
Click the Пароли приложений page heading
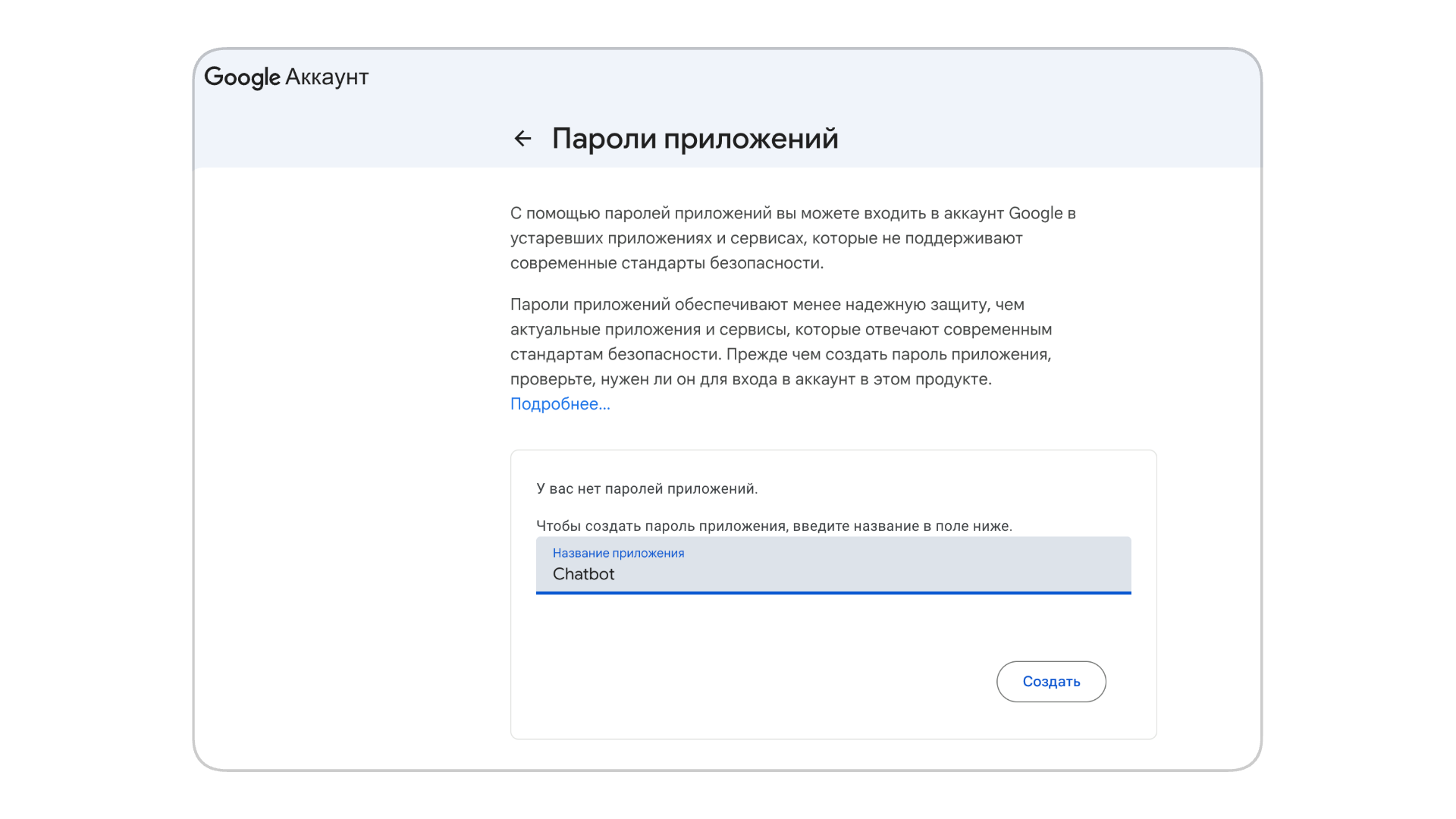pyautogui.click(x=695, y=139)
